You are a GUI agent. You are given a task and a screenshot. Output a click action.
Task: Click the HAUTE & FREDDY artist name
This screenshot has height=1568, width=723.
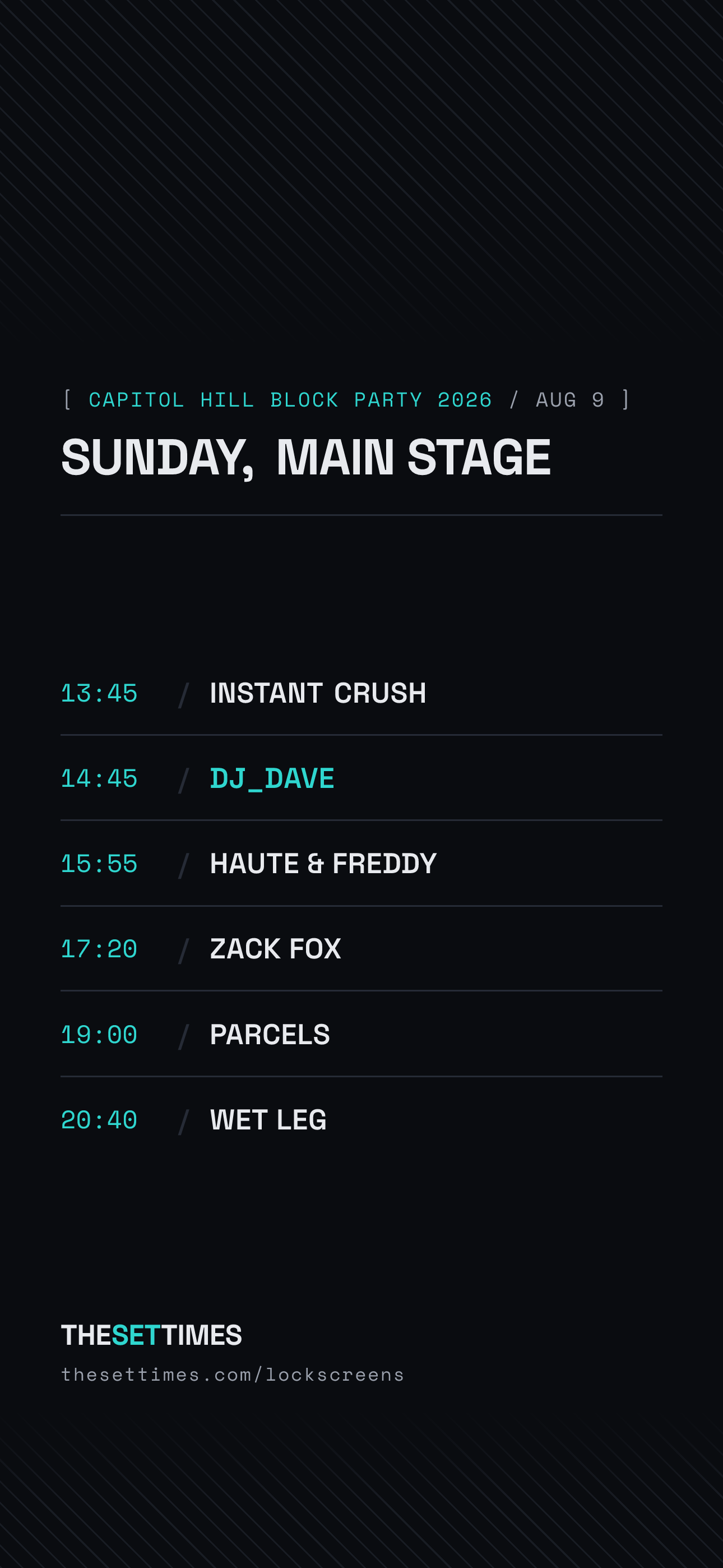pyautogui.click(x=323, y=864)
